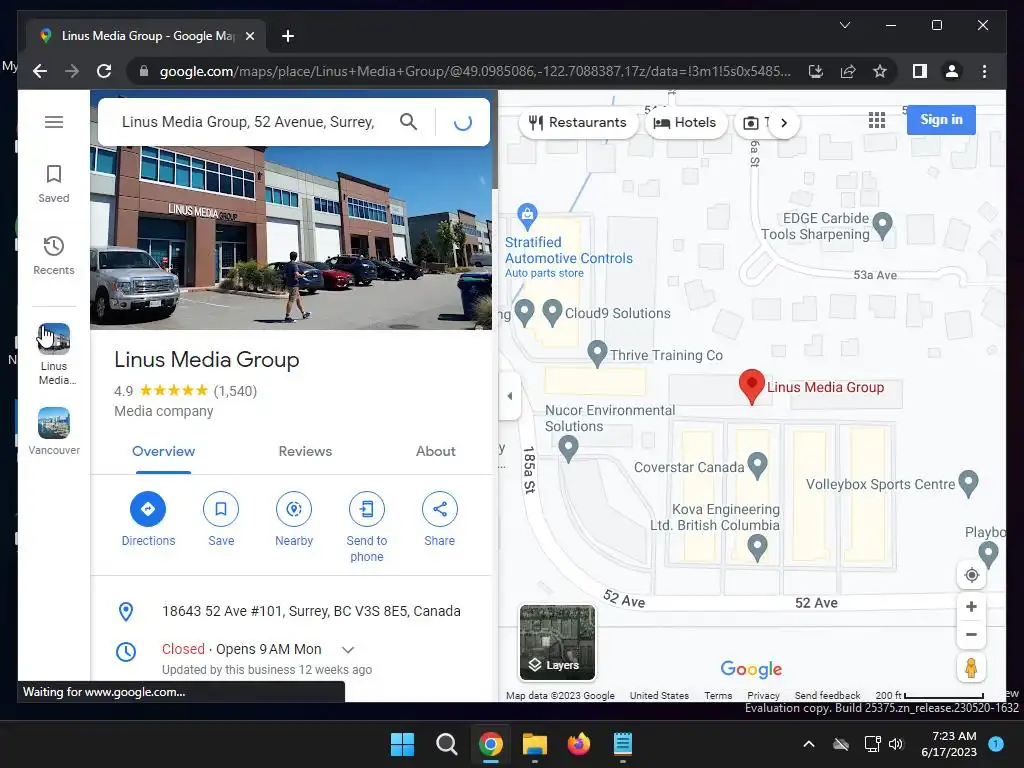This screenshot has height=768, width=1024.
Task: Click the Coverstar Canada map pin
Action: [757, 465]
